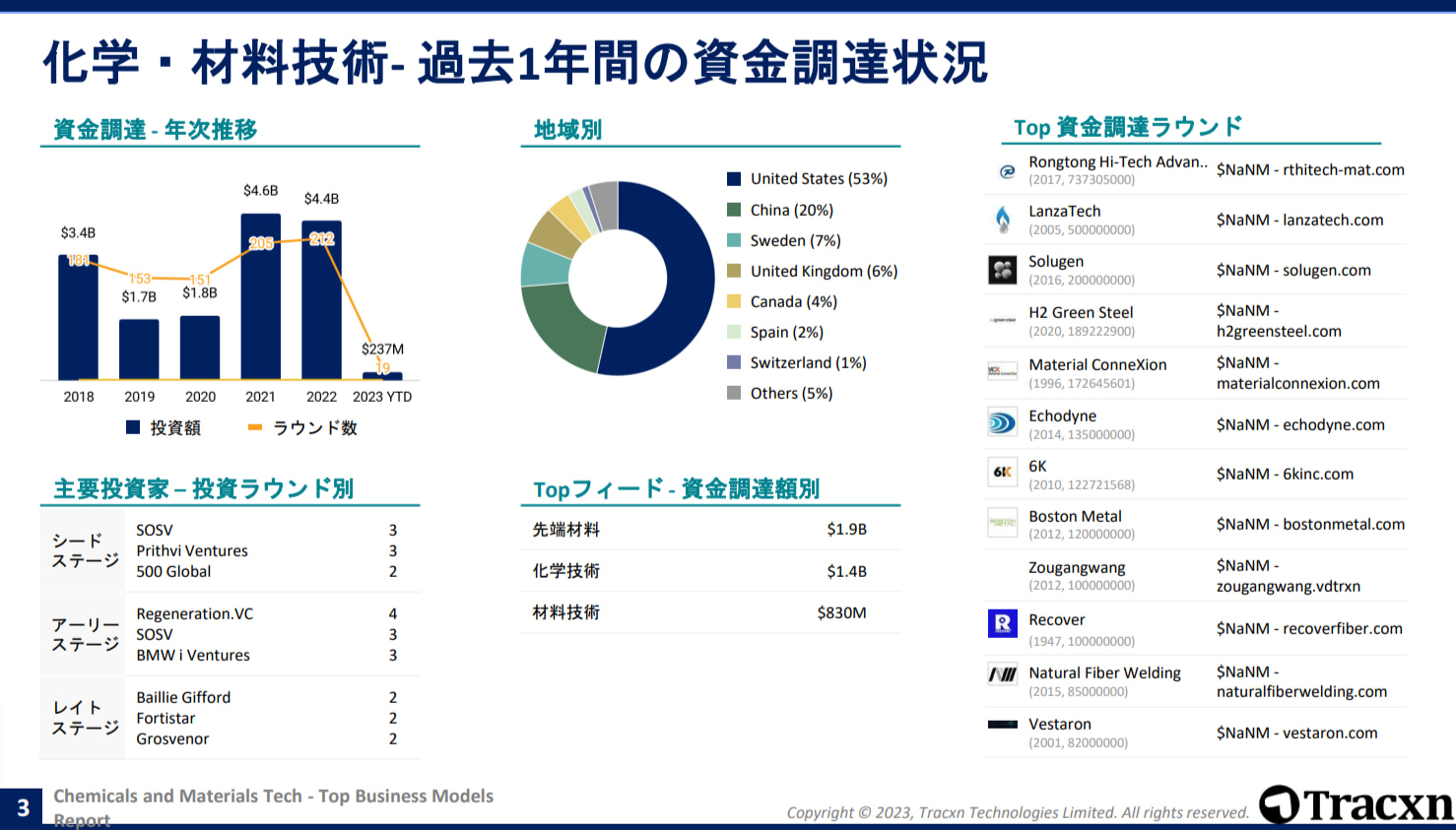Click the Sweden legend color square
Viewport: 1456px width, 830px height.
[x=734, y=240]
